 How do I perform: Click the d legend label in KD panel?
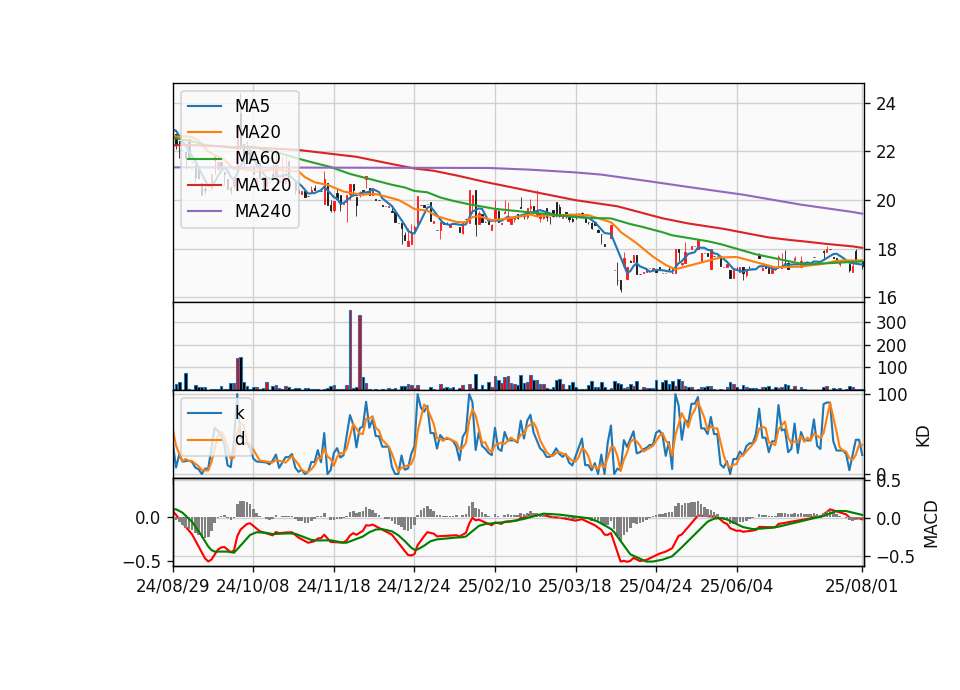(240, 439)
